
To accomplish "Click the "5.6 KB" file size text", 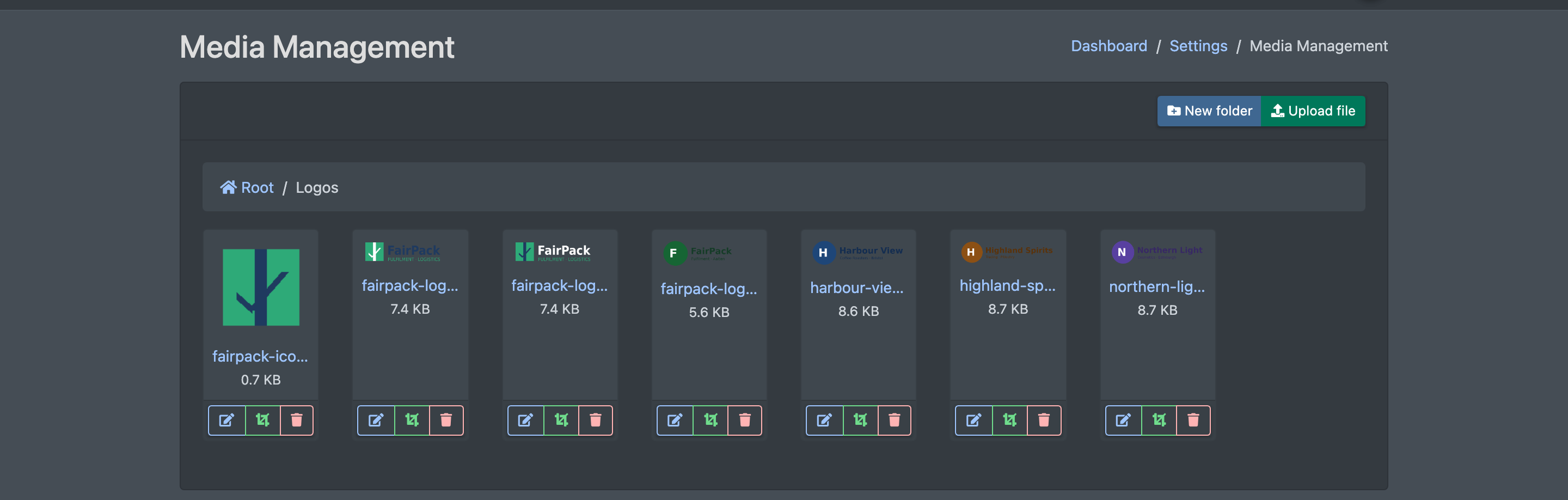I will [x=708, y=313].
